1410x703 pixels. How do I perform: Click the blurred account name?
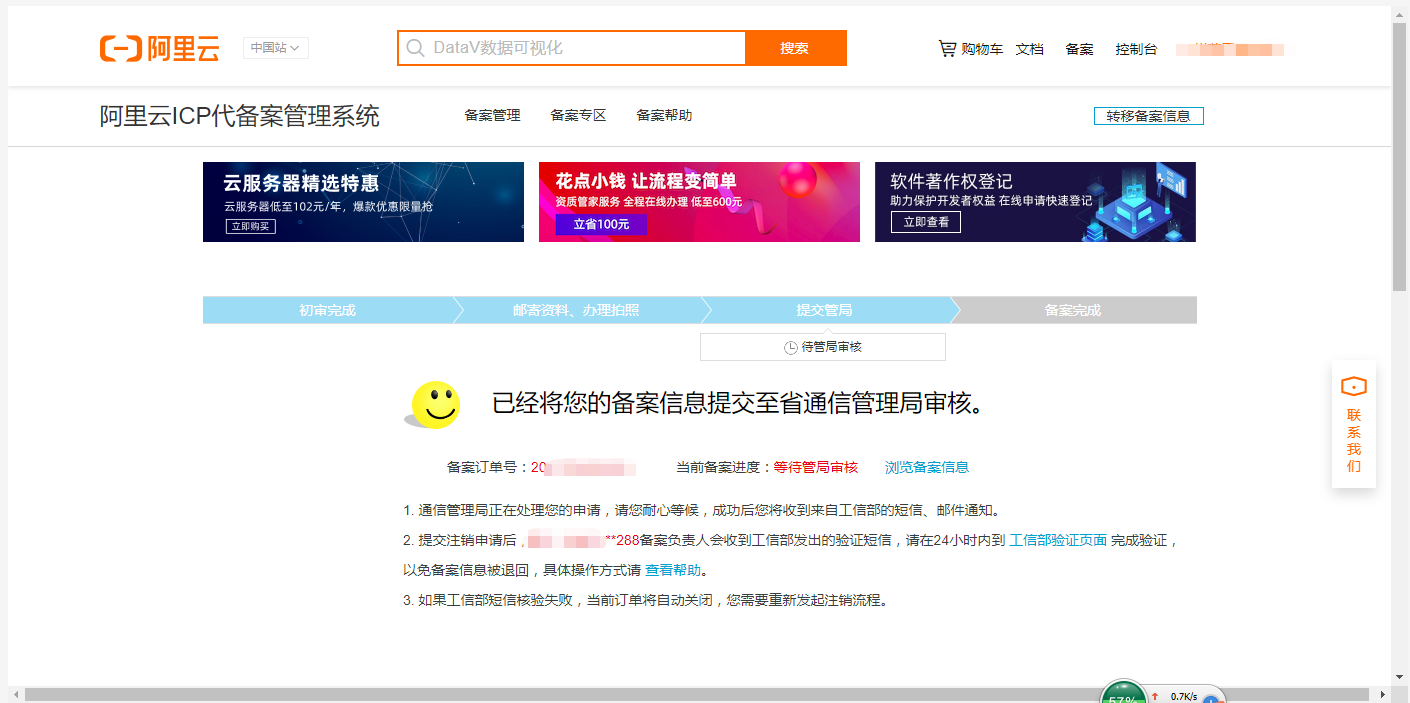1230,49
